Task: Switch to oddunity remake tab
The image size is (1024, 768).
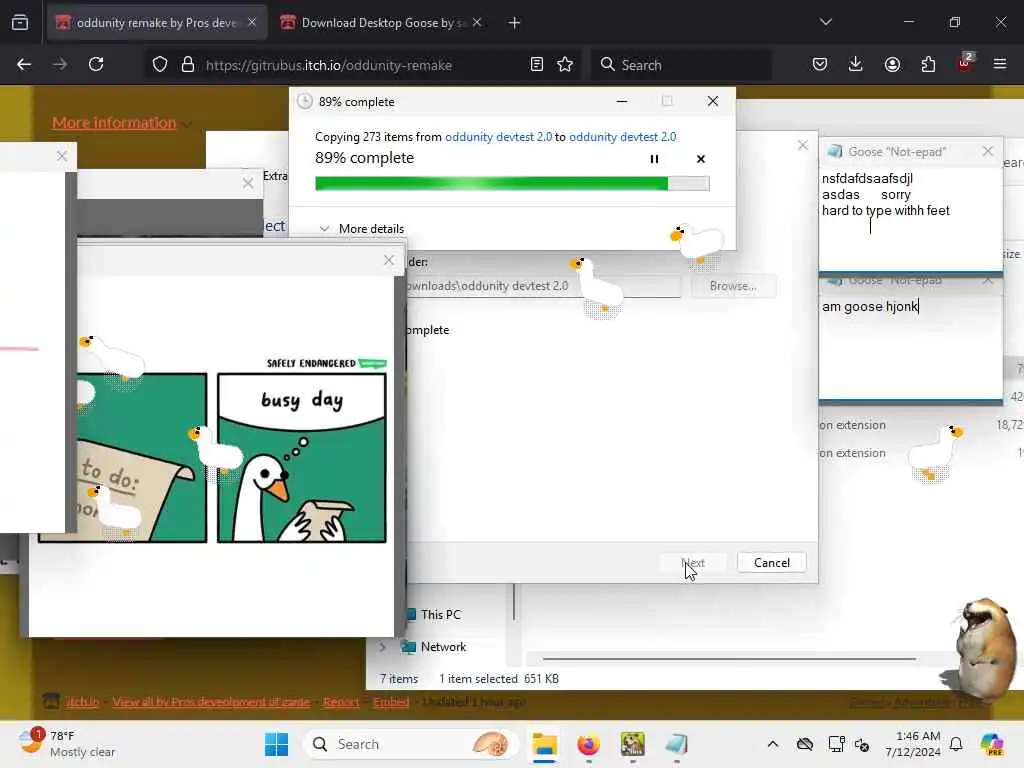Action: (157, 23)
